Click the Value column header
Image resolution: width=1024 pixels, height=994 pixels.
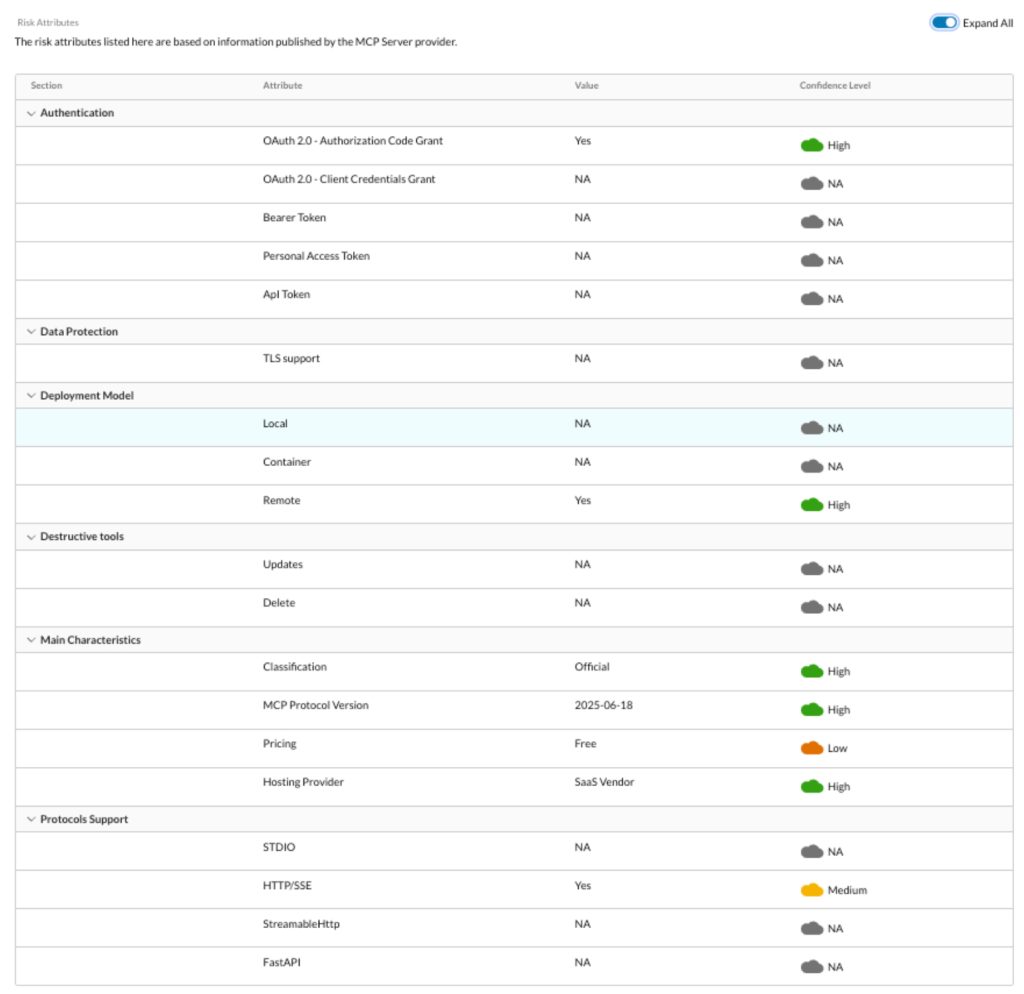point(586,86)
